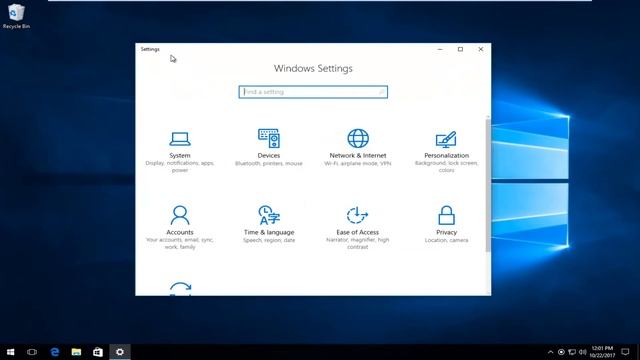Open the Time & language icon

[x=269, y=215]
